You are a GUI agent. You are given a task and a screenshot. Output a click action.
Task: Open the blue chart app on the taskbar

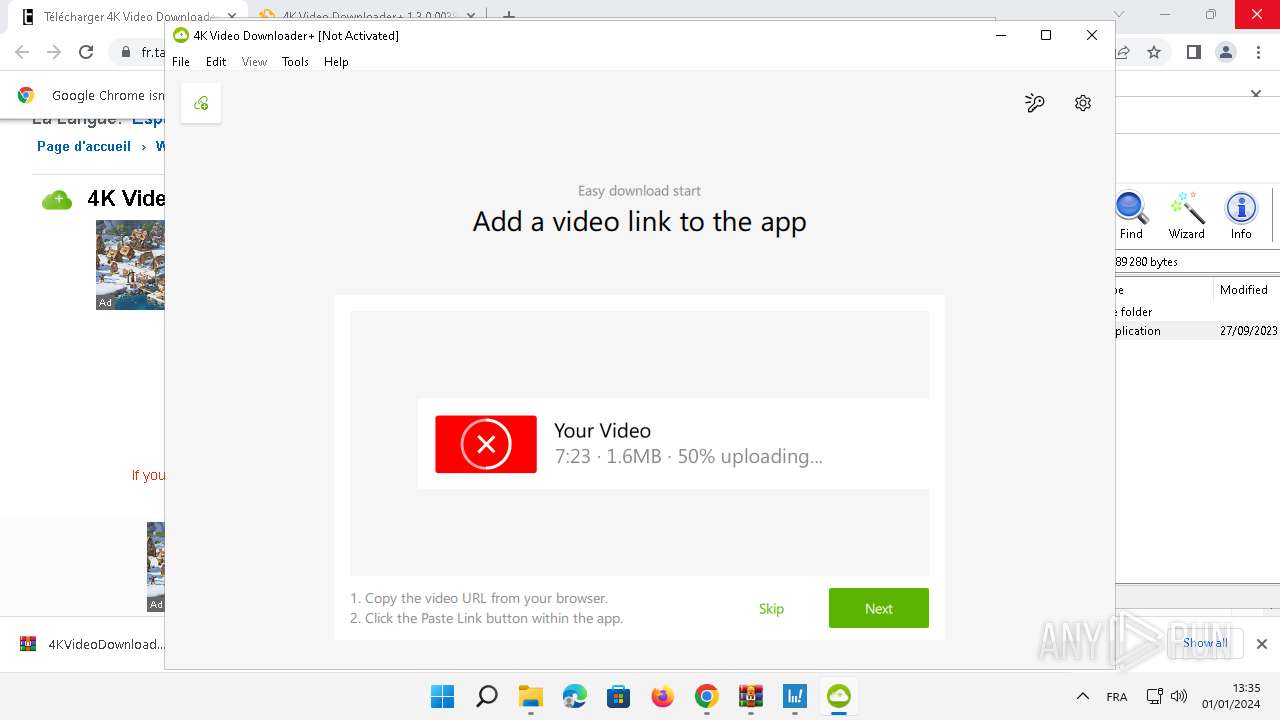794,696
